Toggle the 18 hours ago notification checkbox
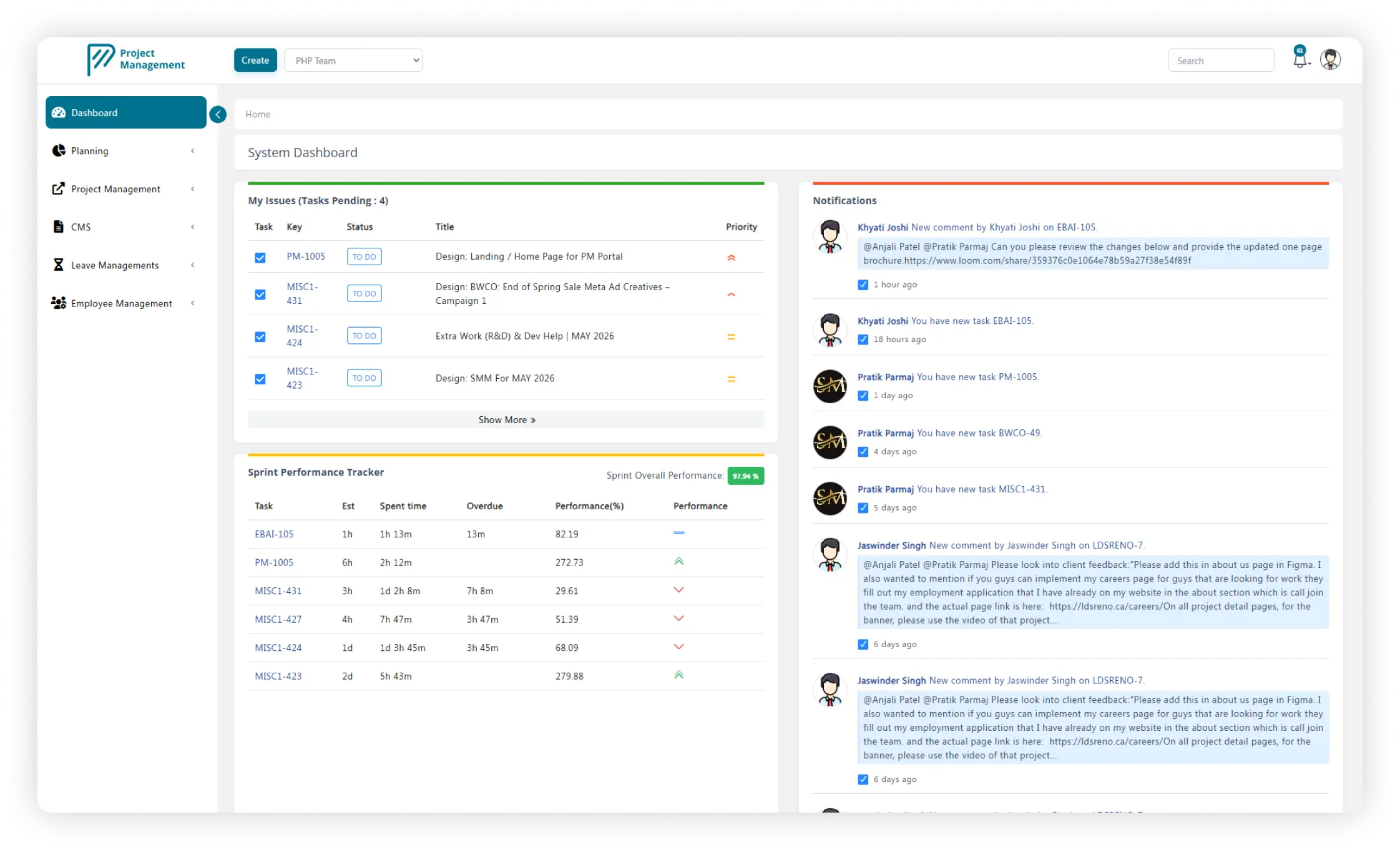 pos(863,340)
